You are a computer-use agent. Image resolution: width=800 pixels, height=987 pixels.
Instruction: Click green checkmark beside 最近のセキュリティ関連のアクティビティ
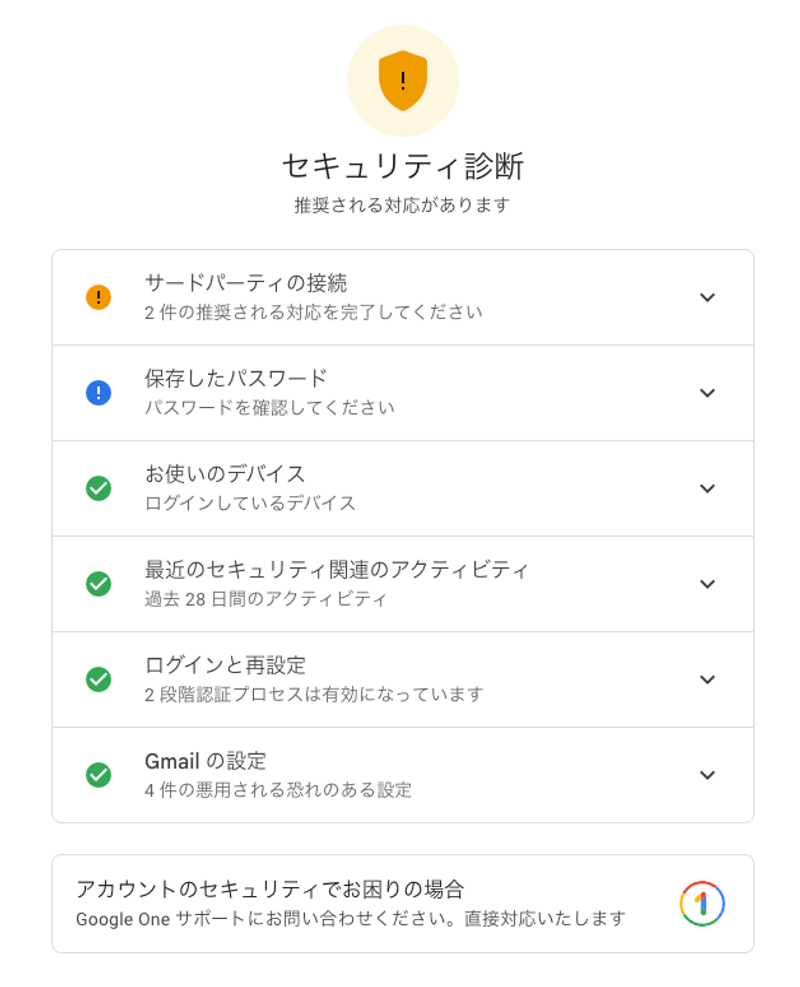(98, 584)
